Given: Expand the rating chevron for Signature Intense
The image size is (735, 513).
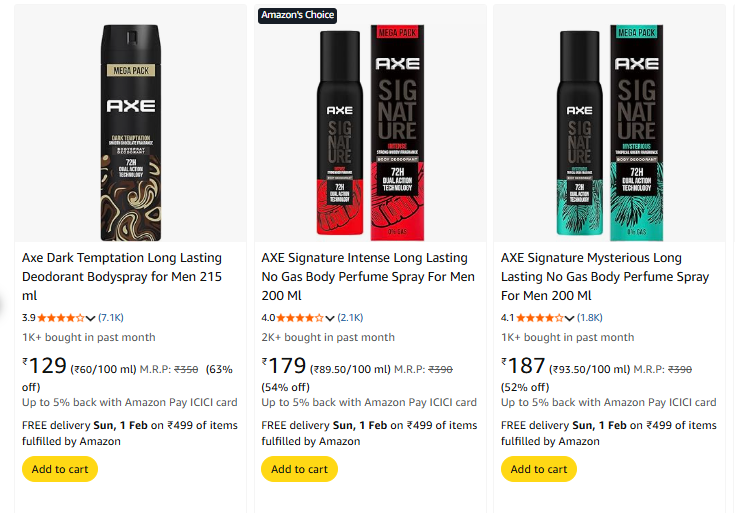Looking at the screenshot, I should point(330,318).
